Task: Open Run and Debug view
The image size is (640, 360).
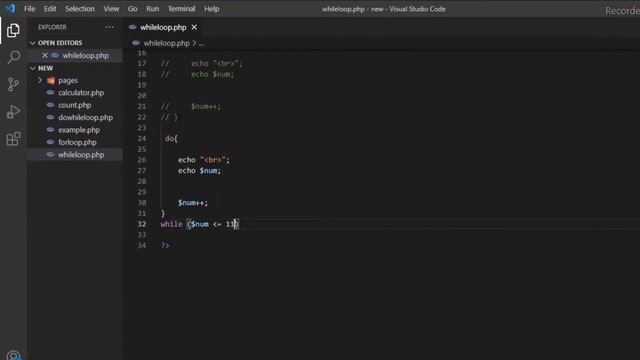Action: point(13,111)
